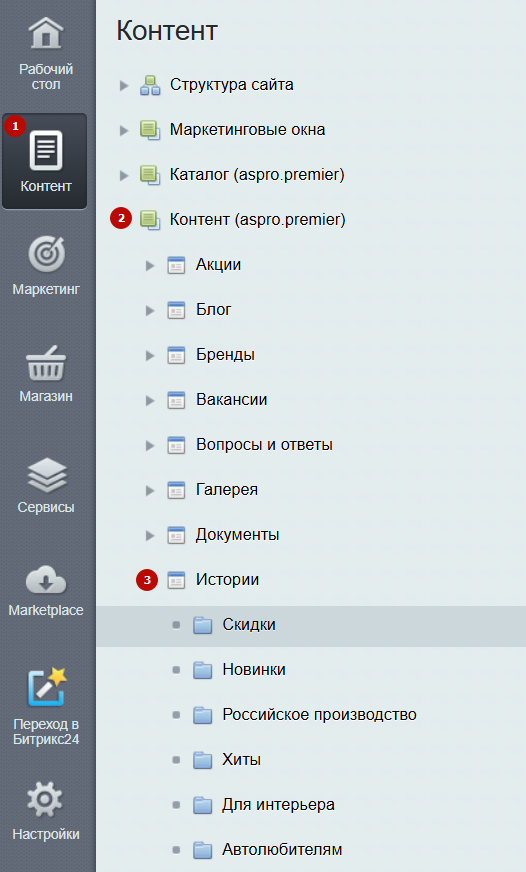
Task: Expand the Каталог (aspro.premier) arrow
Action: pos(124,176)
